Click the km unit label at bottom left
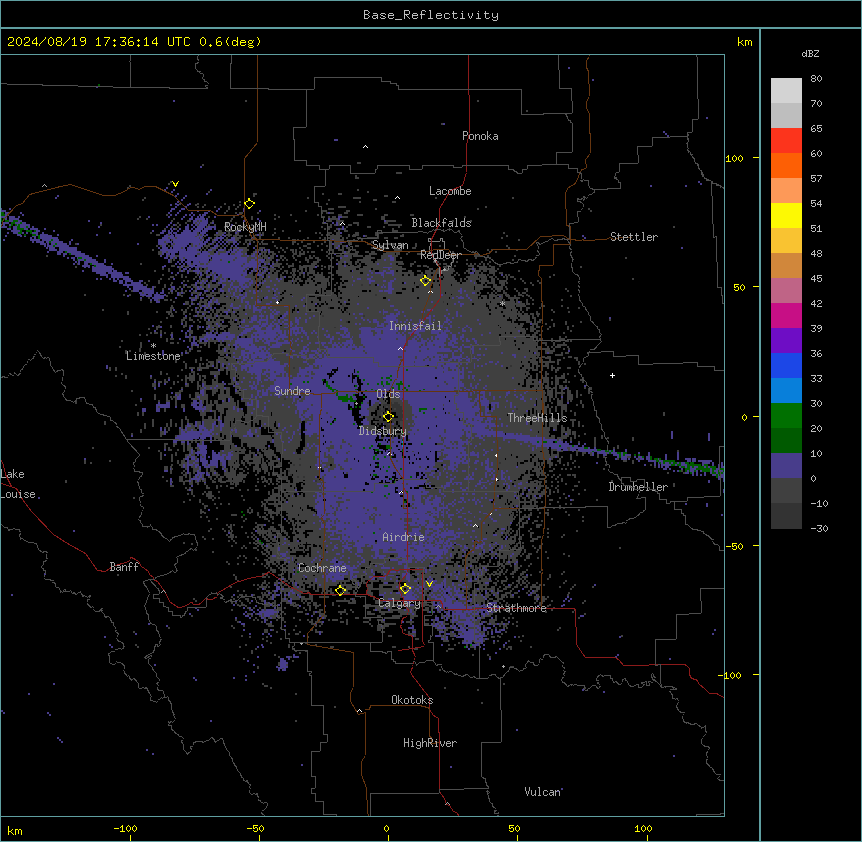 [15, 831]
